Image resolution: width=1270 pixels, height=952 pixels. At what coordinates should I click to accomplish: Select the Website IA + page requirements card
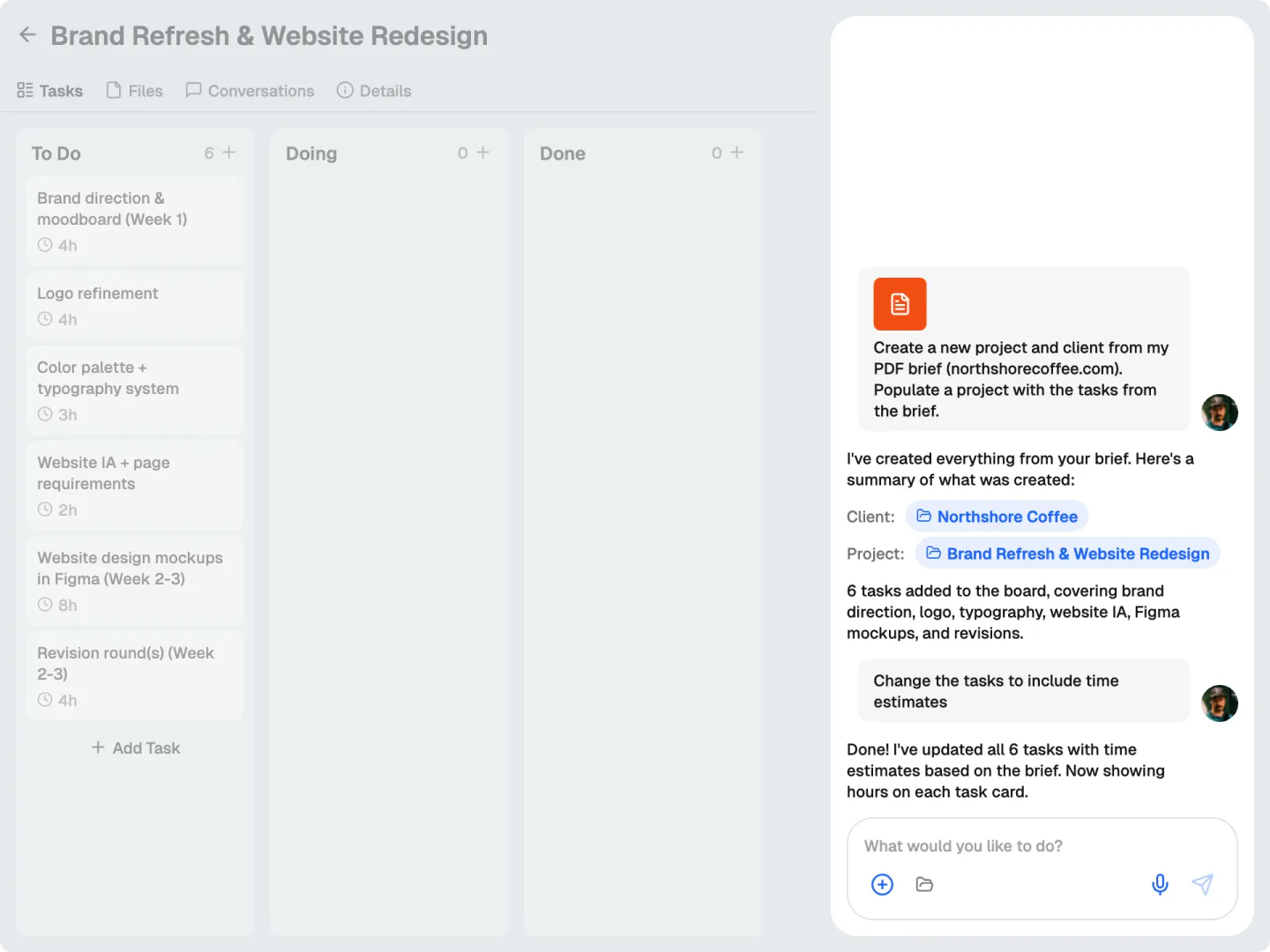pyautogui.click(x=134, y=485)
